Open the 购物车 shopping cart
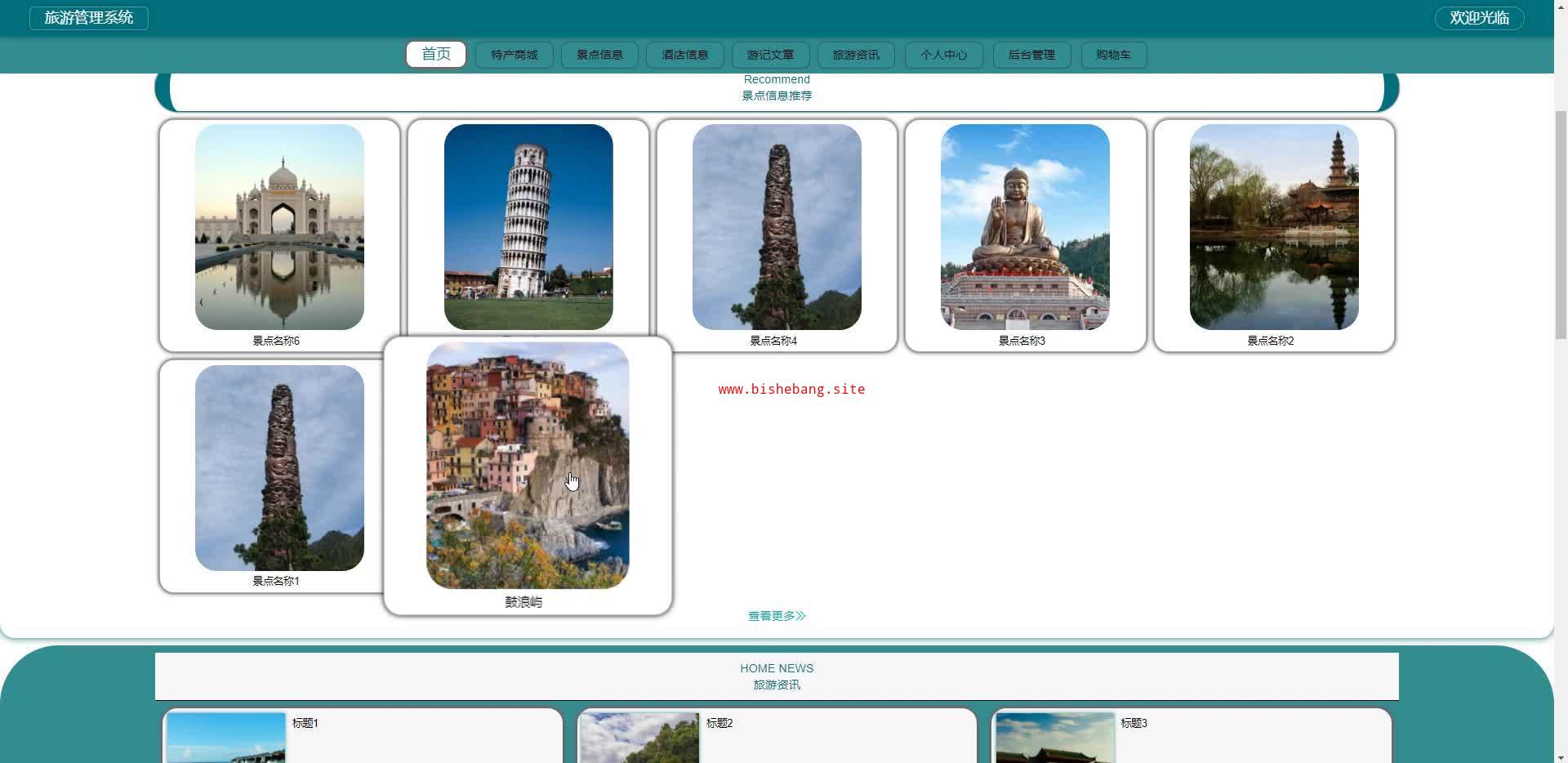 tap(1114, 55)
